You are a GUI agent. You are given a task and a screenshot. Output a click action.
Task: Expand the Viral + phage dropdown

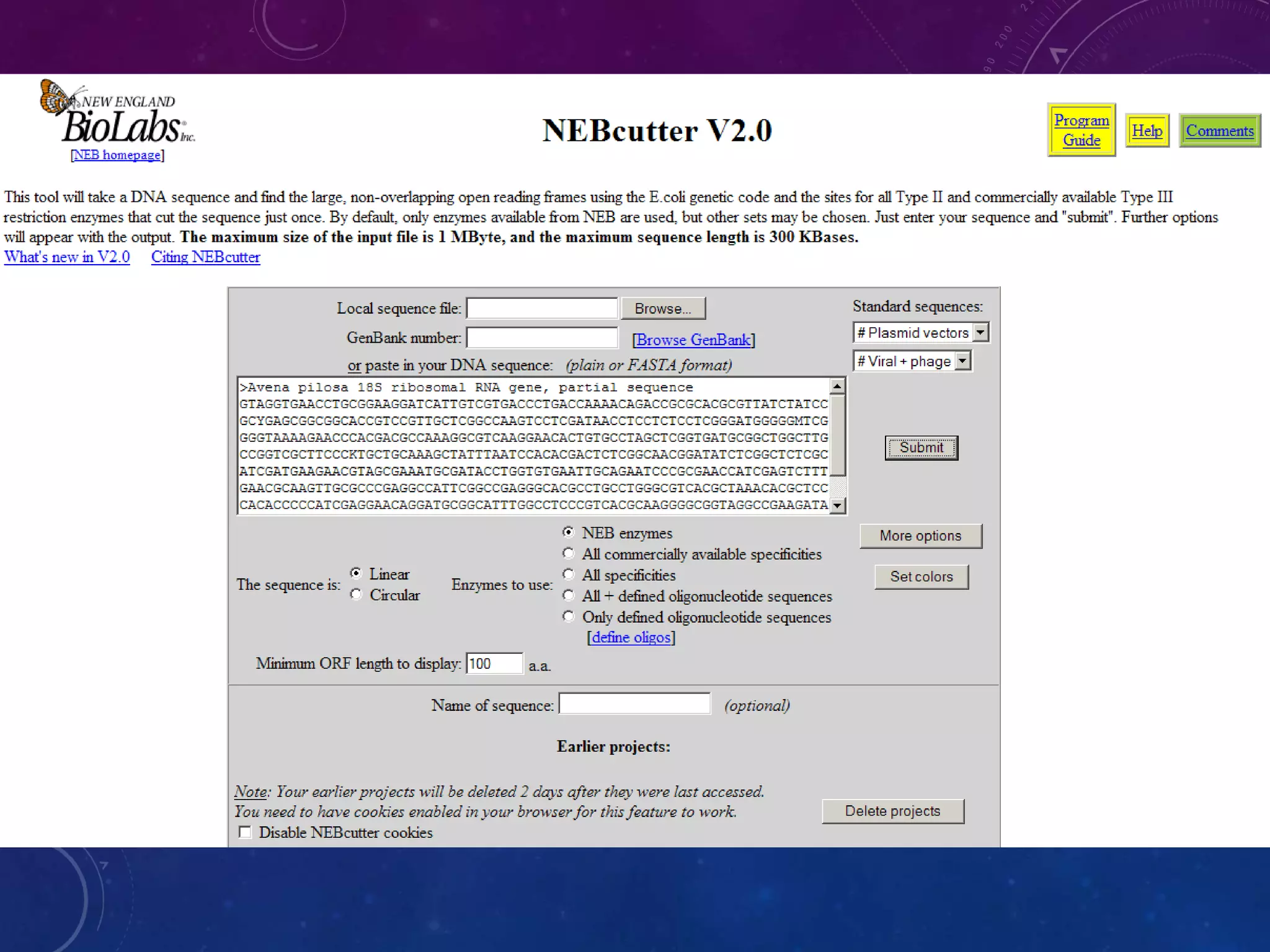click(x=962, y=361)
